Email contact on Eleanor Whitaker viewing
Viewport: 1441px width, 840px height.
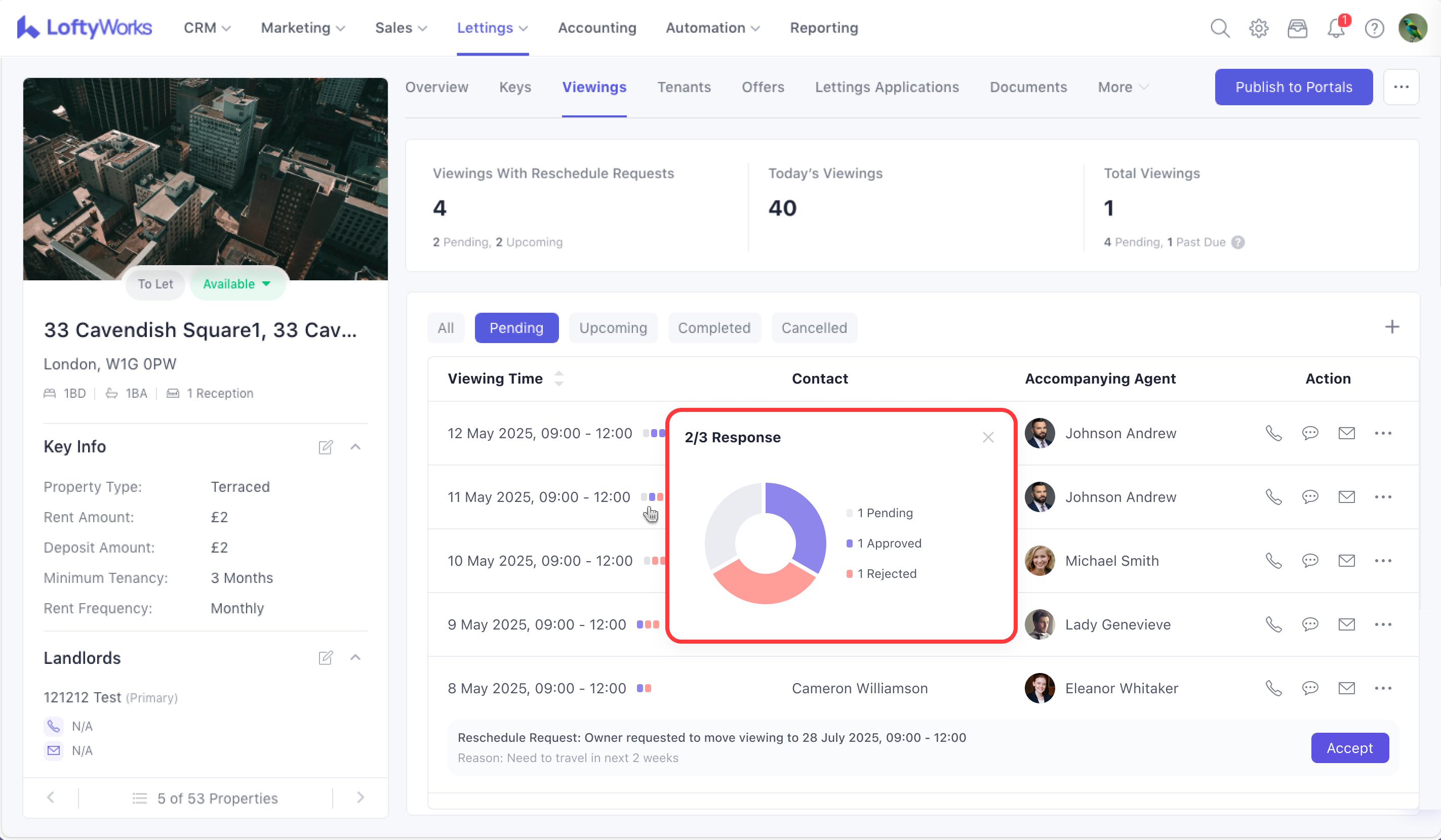click(x=1347, y=688)
